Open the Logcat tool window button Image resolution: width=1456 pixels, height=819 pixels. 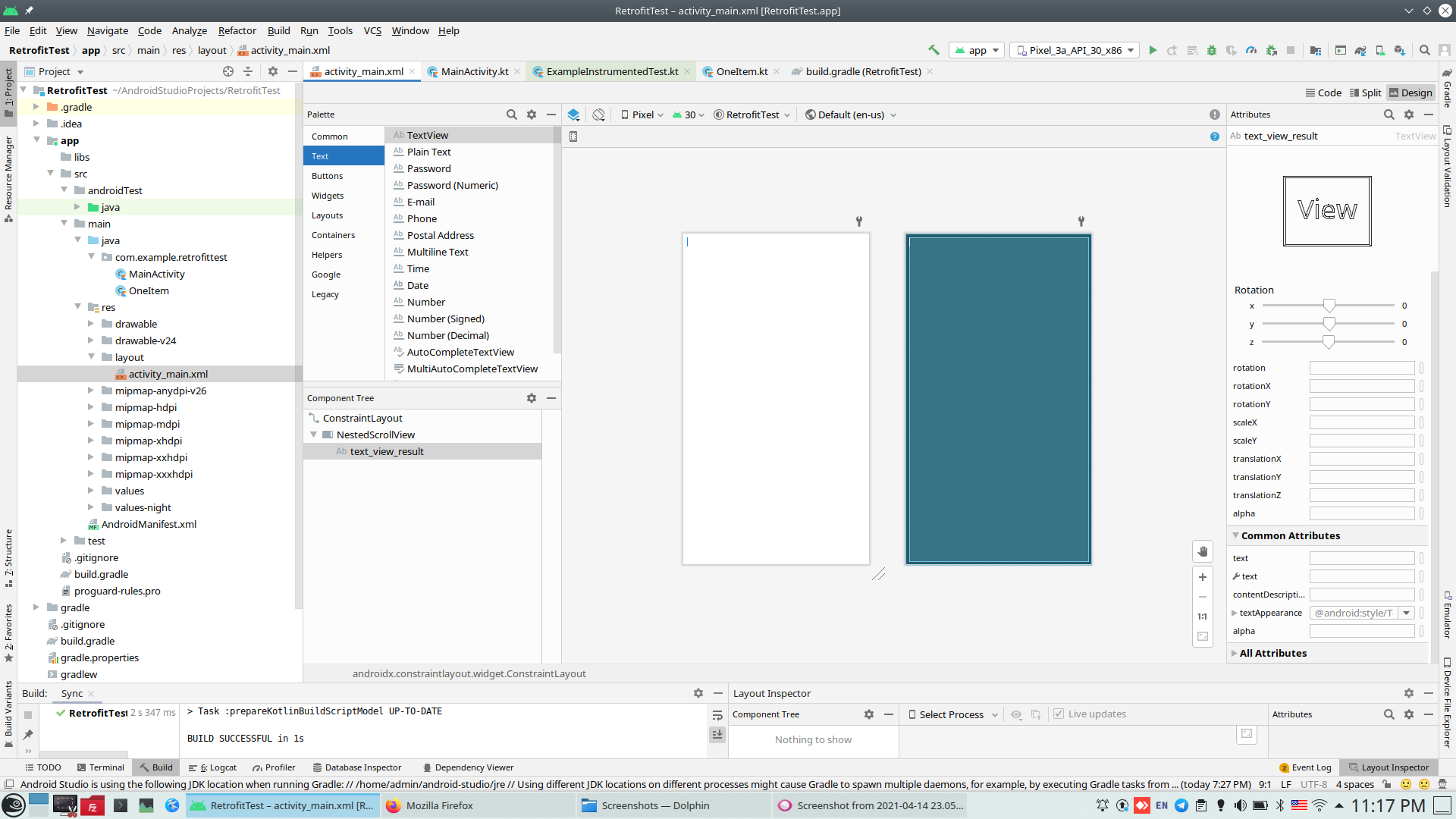[213, 767]
